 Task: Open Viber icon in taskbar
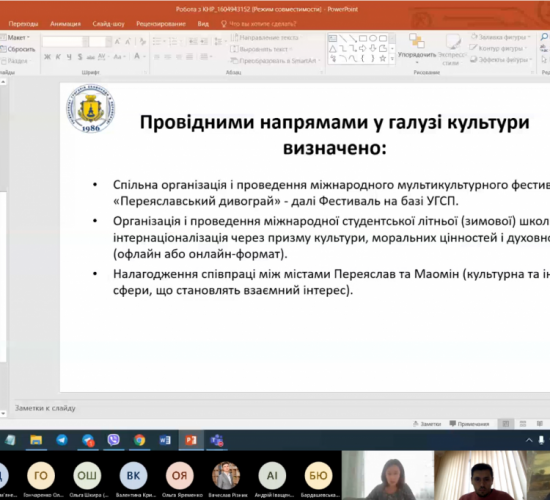click(113, 440)
